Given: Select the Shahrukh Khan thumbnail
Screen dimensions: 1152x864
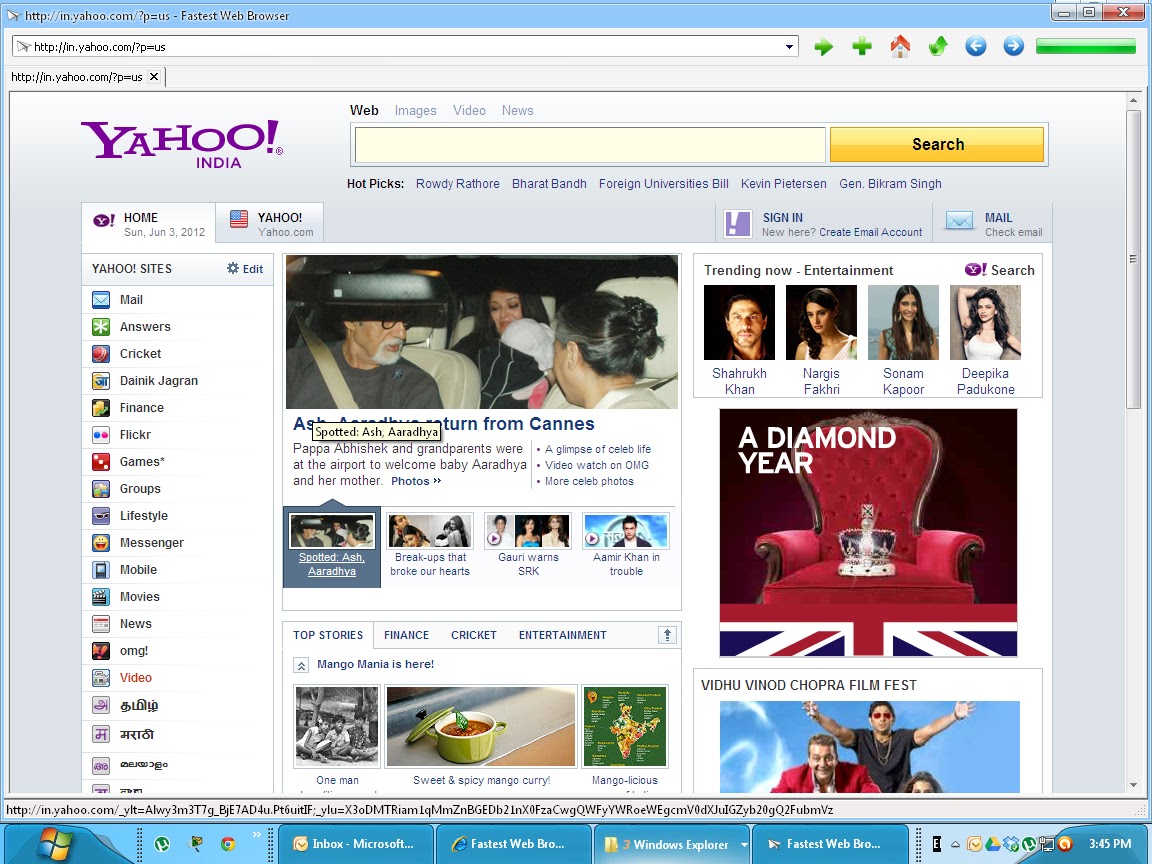Looking at the screenshot, I should tap(739, 323).
